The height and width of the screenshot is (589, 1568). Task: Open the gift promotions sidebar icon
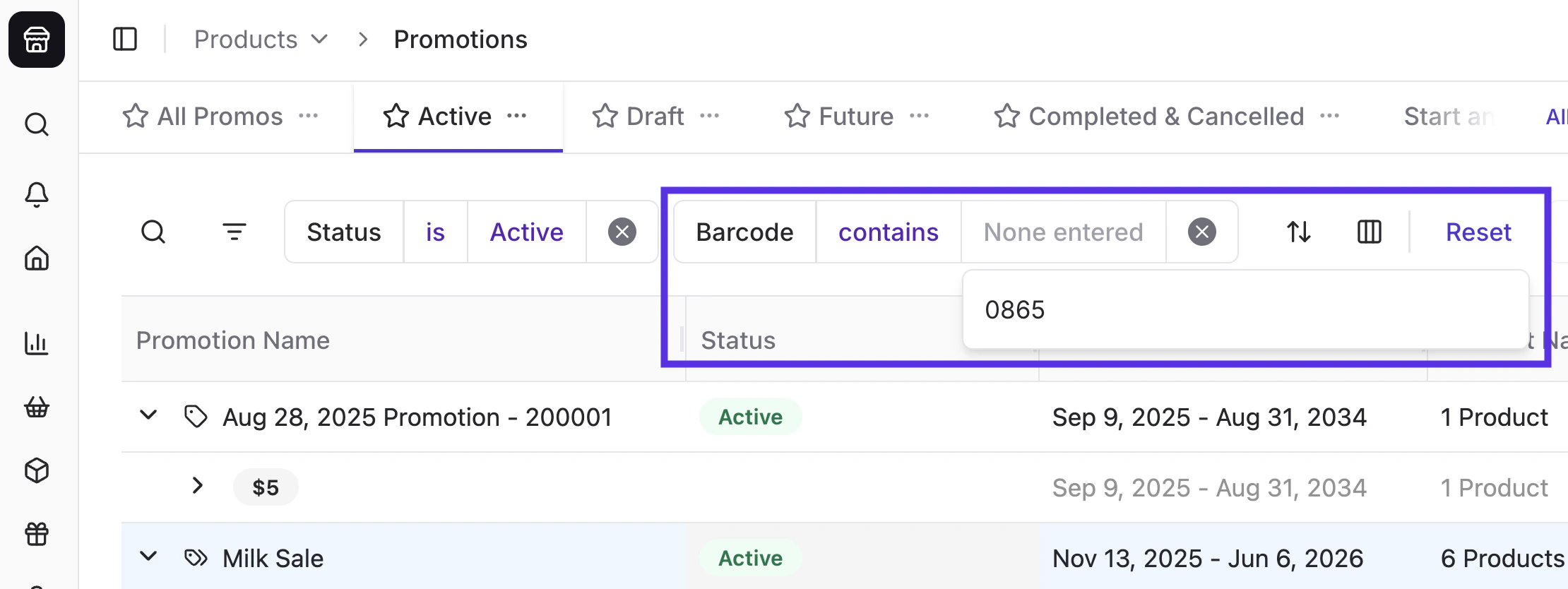pos(36,535)
